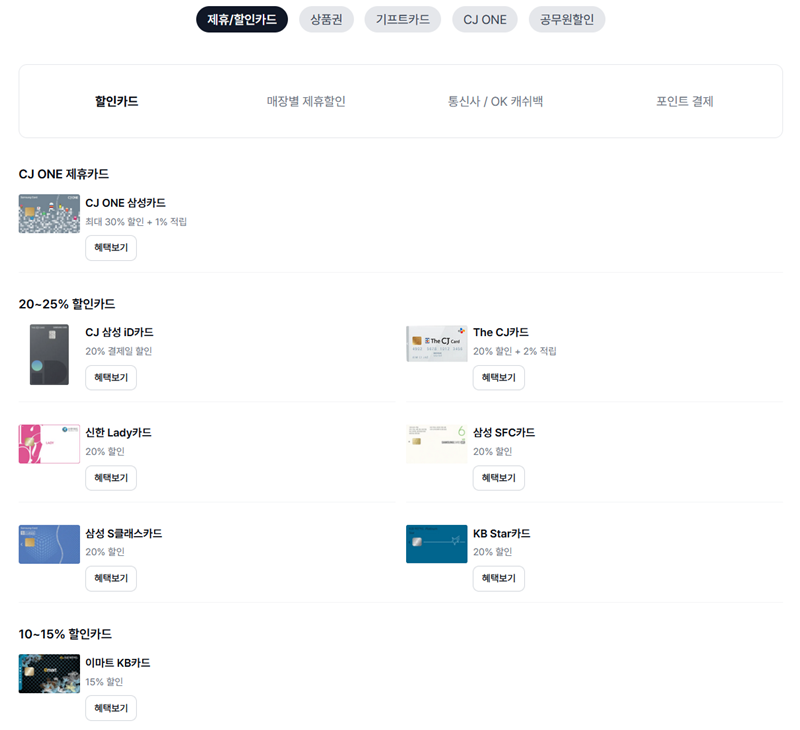Click the 20~25% 할인카드 heading
Viewport: 800px width, 730px height.
tap(67, 304)
